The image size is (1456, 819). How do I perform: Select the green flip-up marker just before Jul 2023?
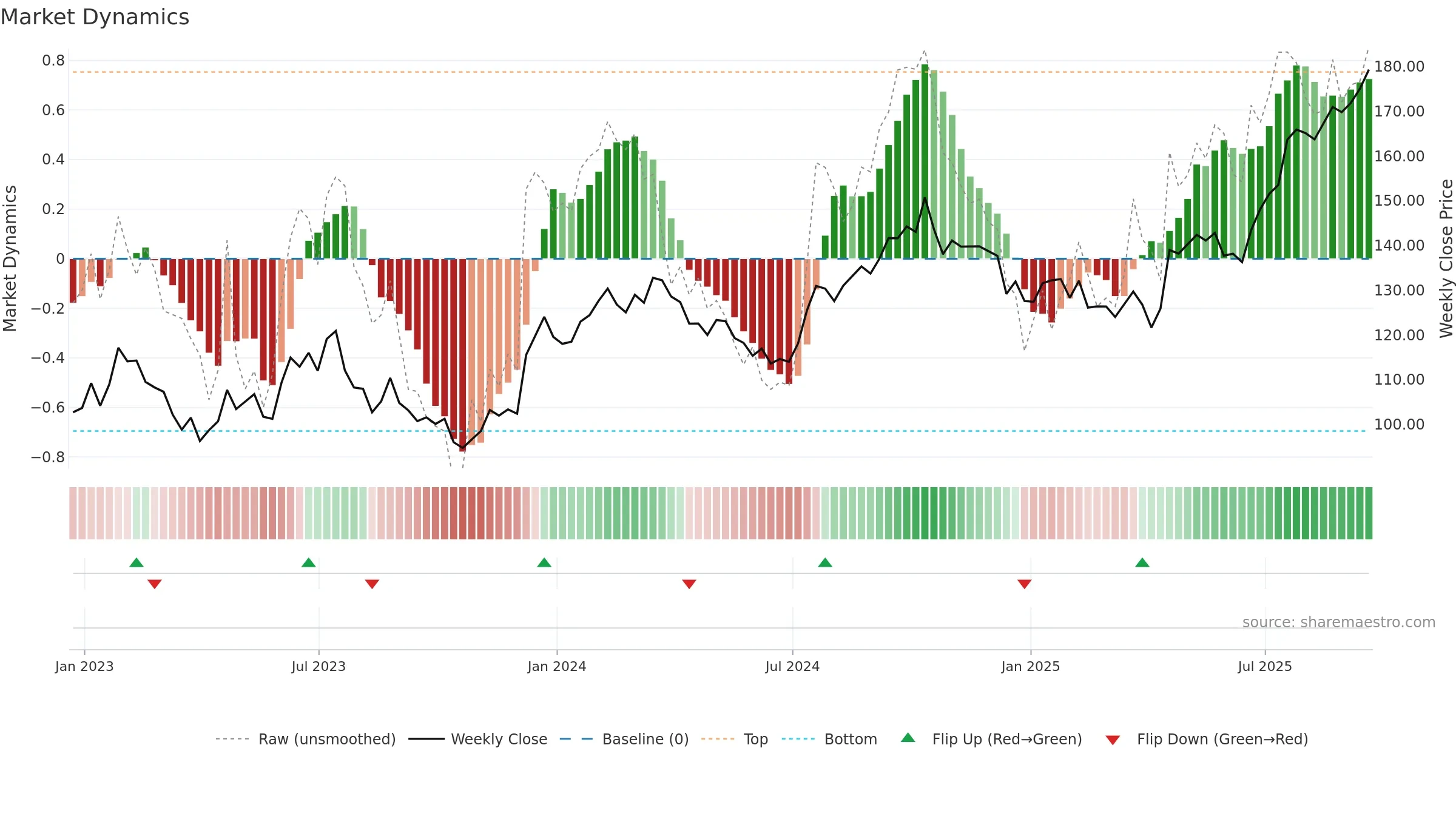pos(309,562)
